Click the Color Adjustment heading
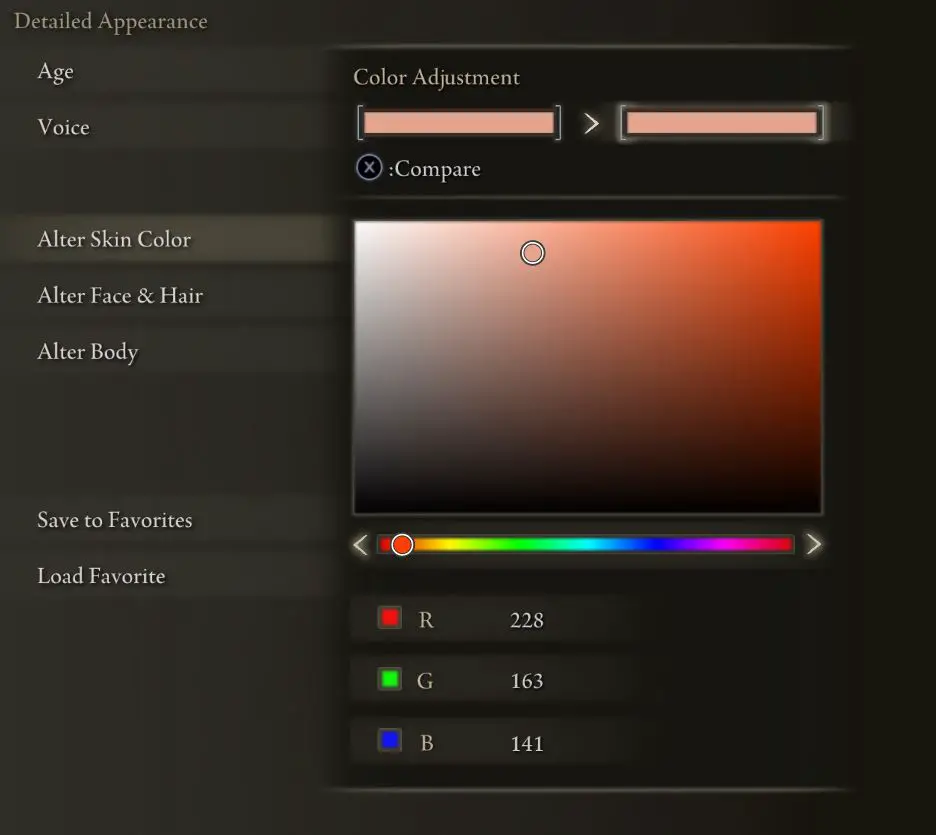 point(436,78)
